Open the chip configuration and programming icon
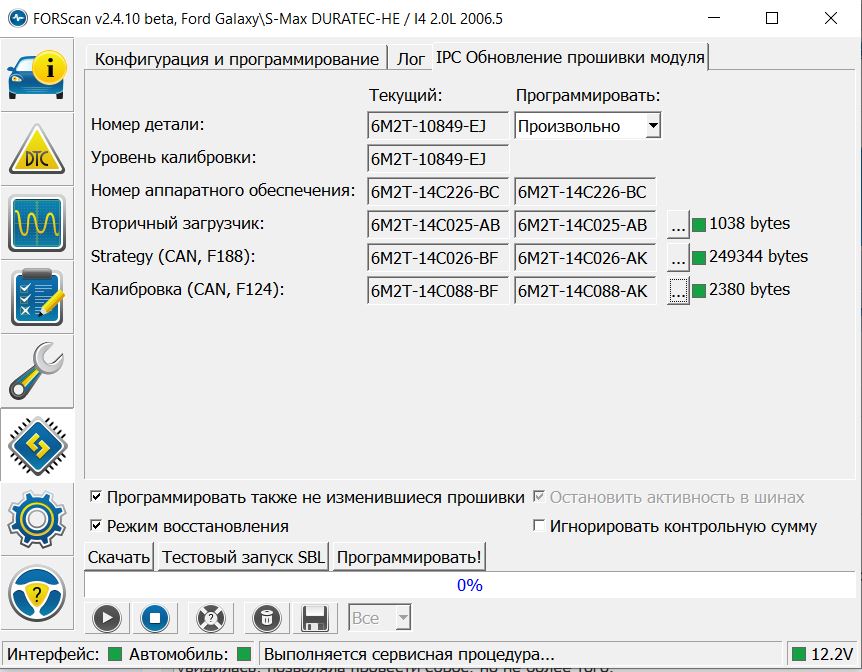The height and width of the screenshot is (672, 862). coord(37,446)
